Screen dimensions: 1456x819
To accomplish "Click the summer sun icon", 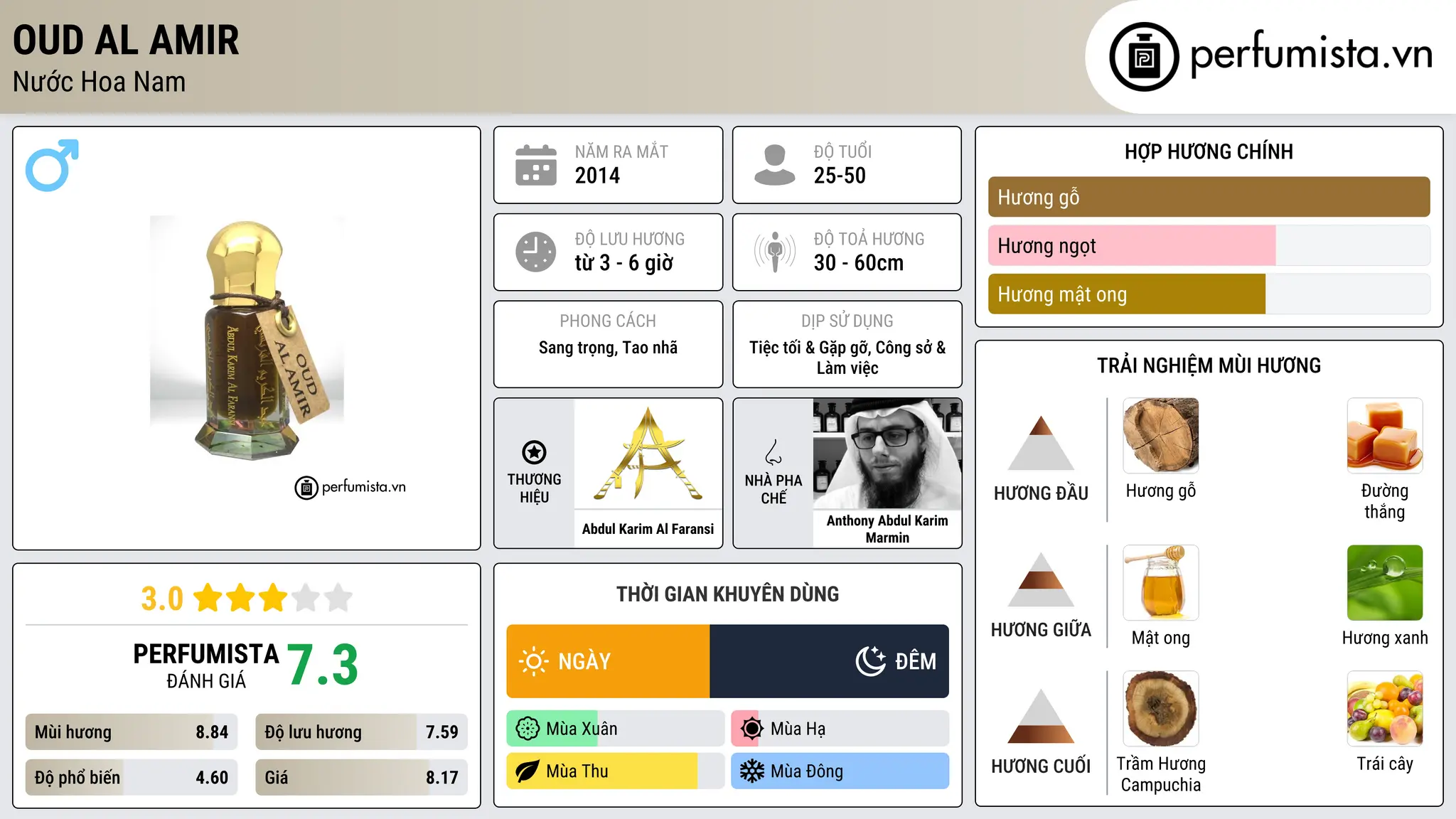I will pos(751,729).
